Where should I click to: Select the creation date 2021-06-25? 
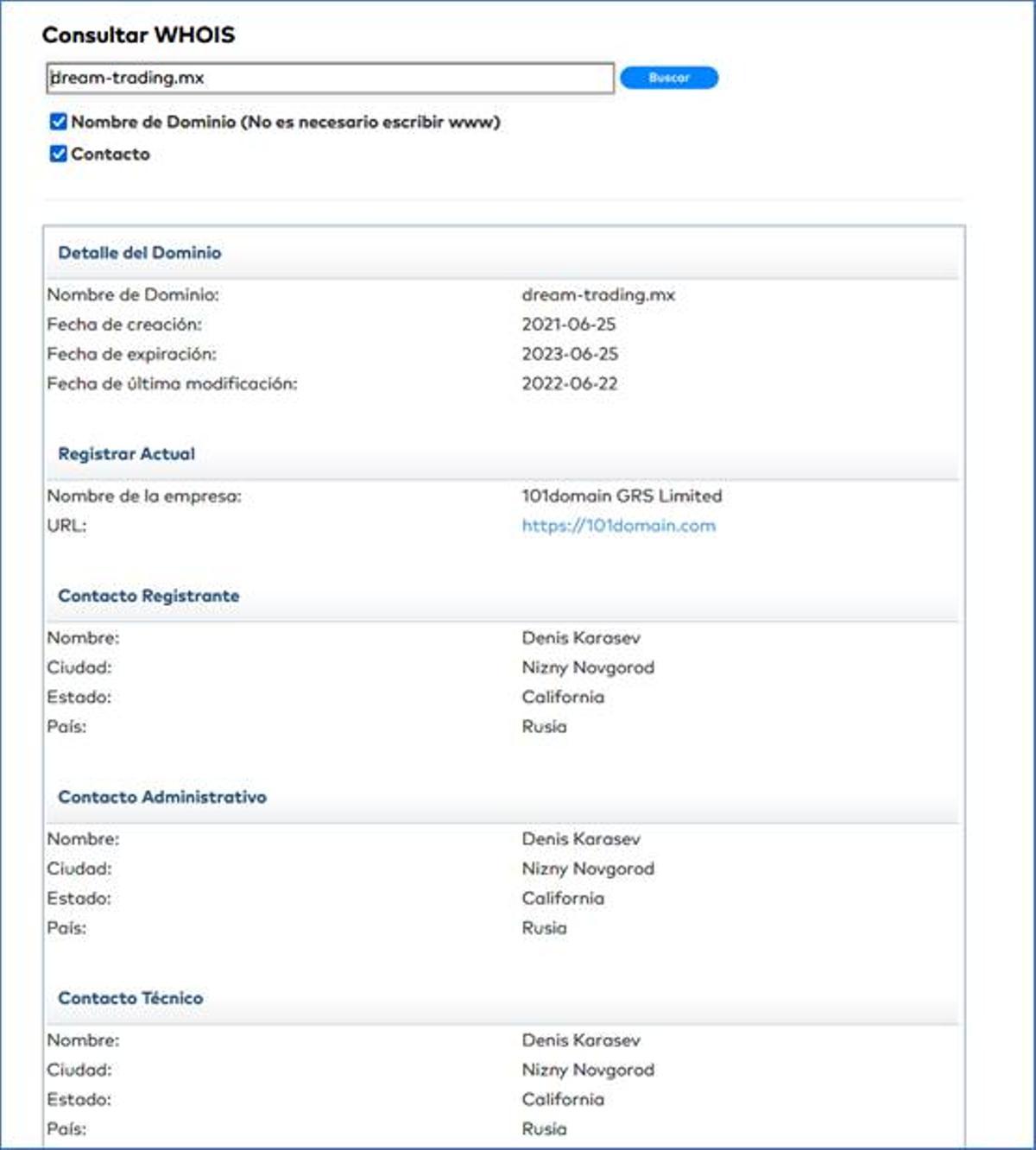[x=568, y=325]
